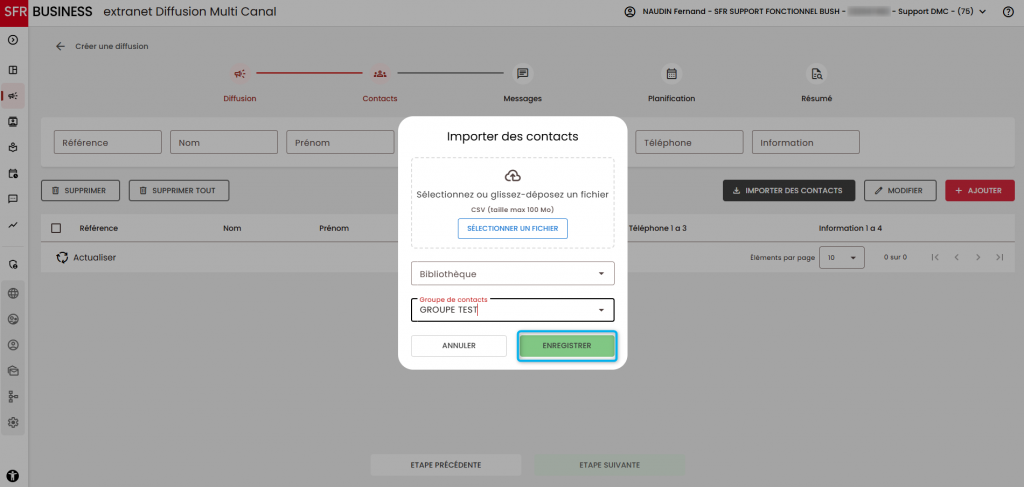This screenshot has height=487, width=1024.
Task: Click the Résumé step document search icon
Action: pyautogui.click(x=816, y=73)
